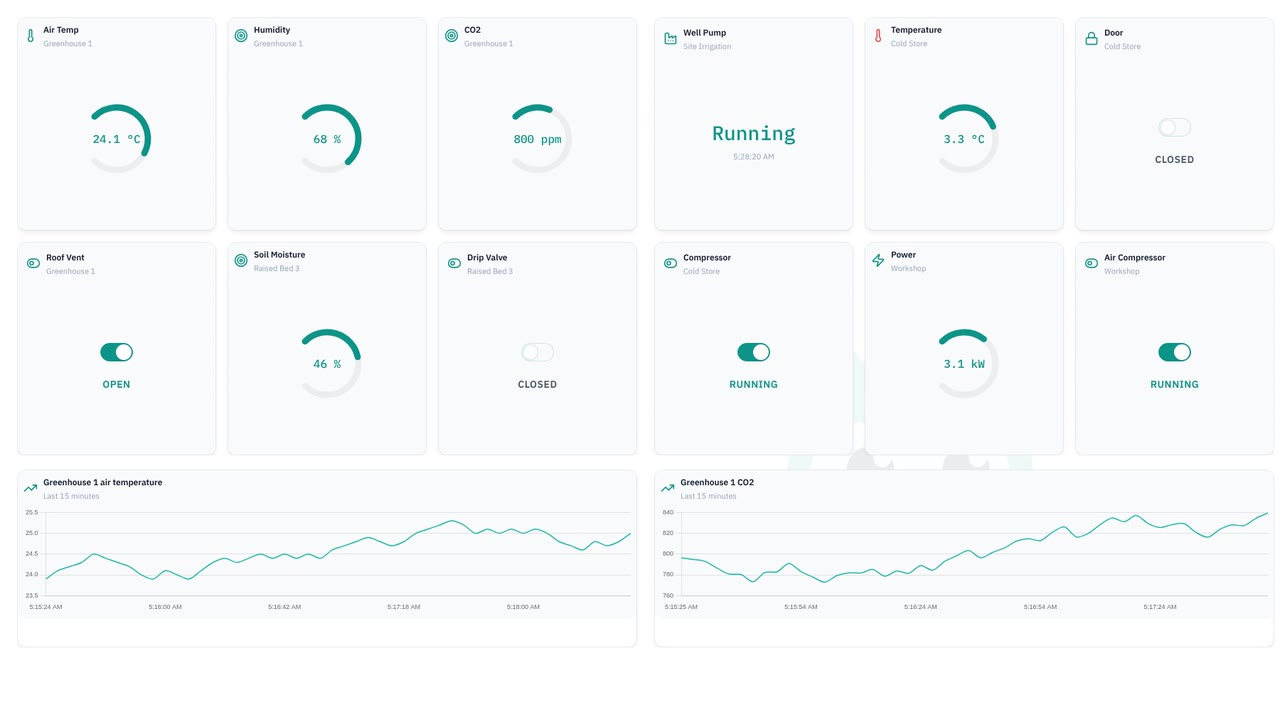Toggle the Roof Vent switch off
The image size is (1280, 720).
point(116,352)
